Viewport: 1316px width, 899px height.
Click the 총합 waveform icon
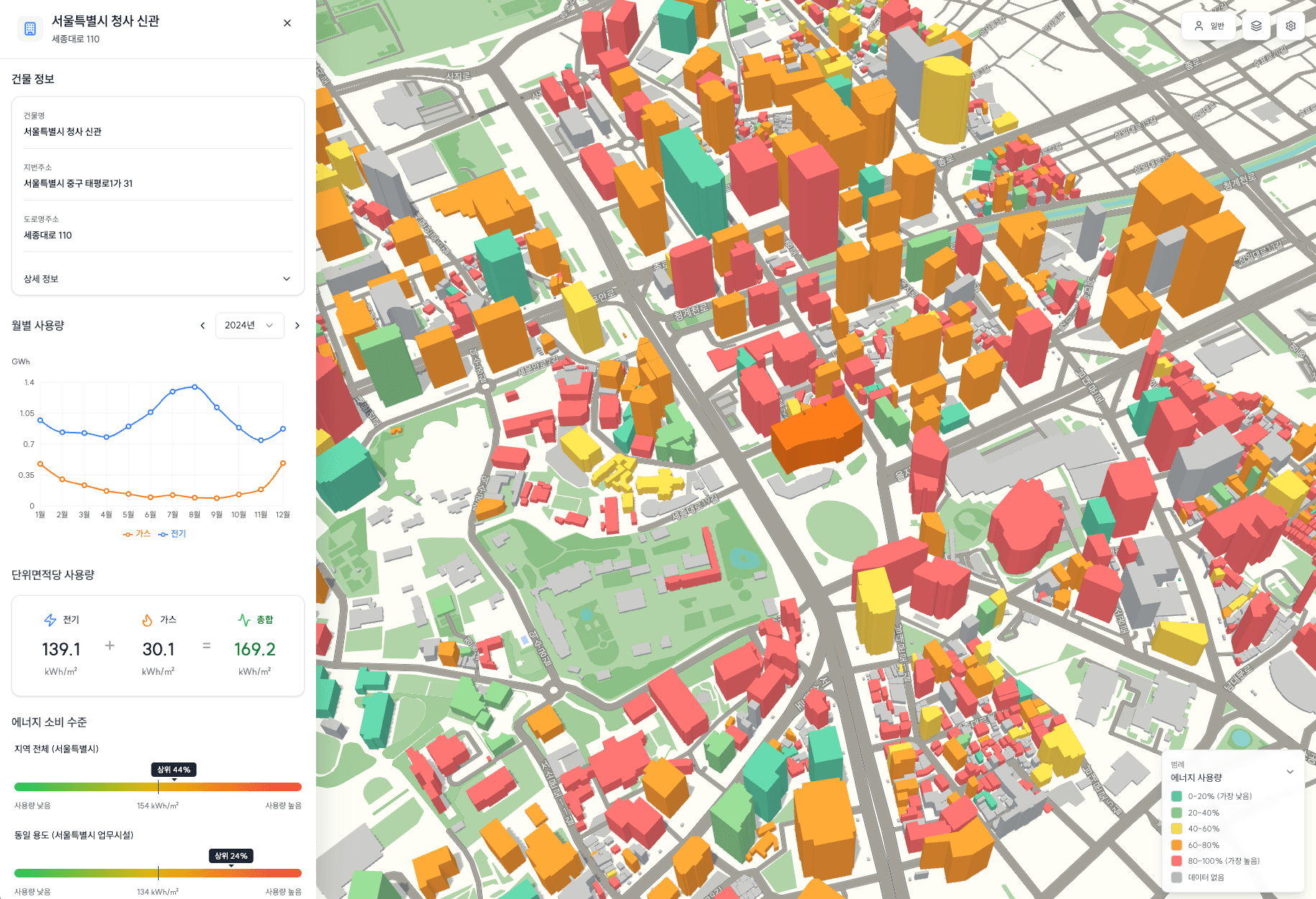pyautogui.click(x=244, y=619)
